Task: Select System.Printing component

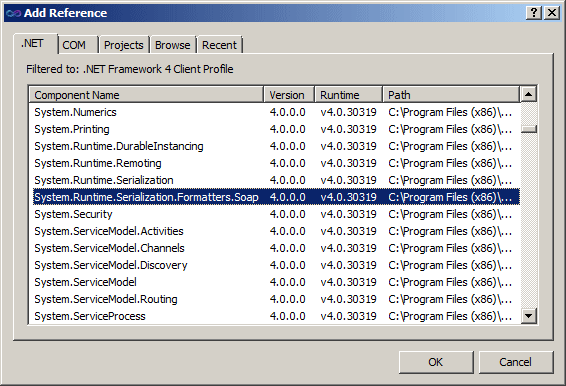Action: tap(277, 129)
